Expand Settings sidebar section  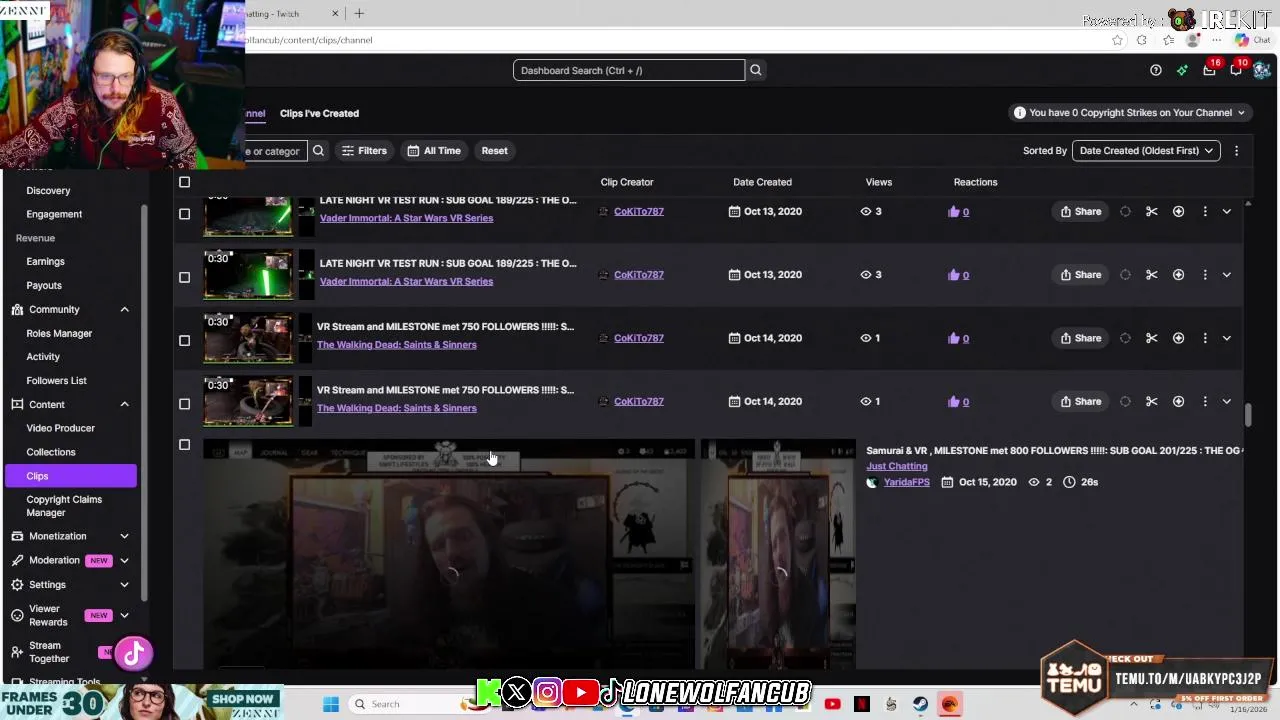pos(124,584)
